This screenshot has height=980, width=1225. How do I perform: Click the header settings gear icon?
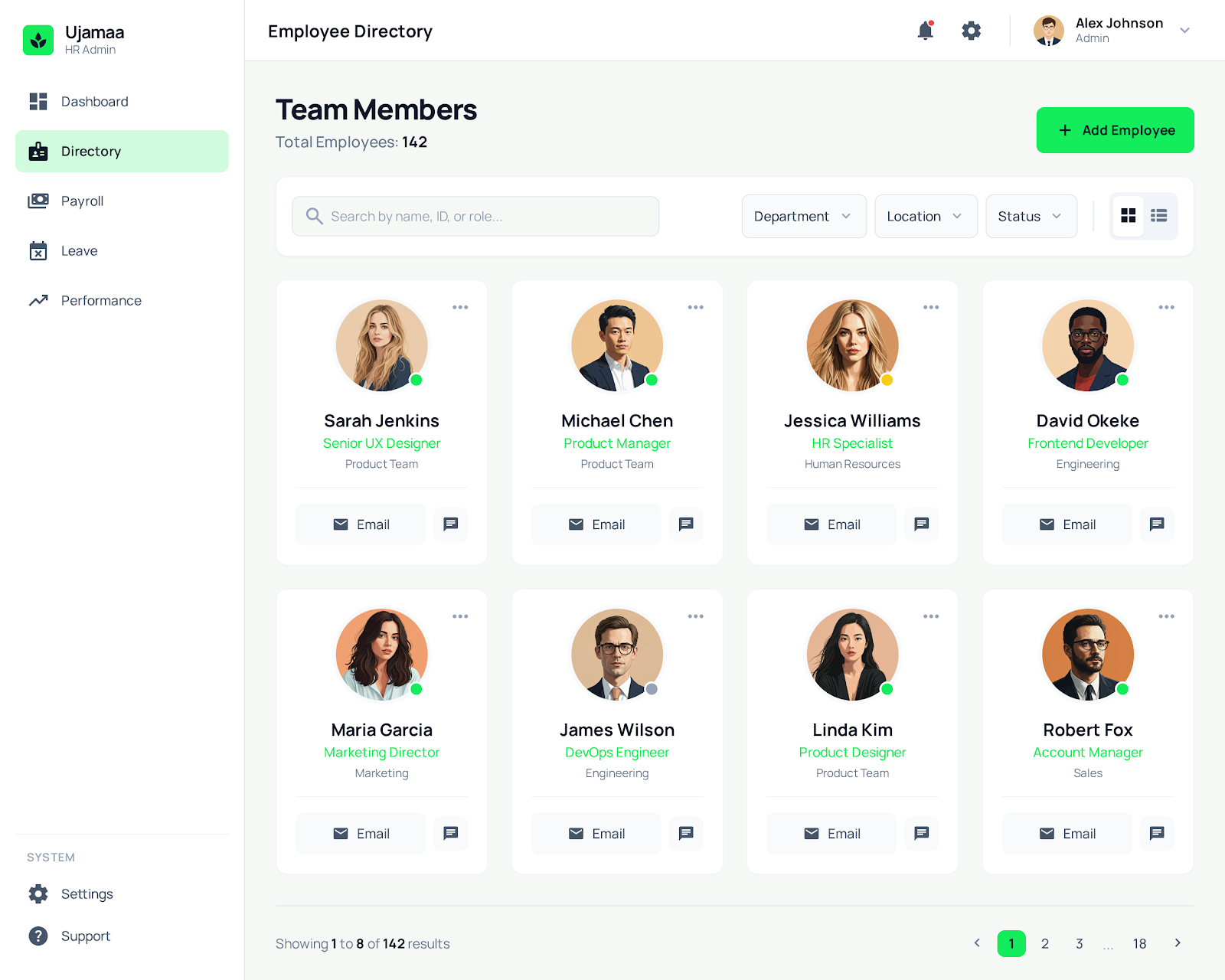pyautogui.click(x=971, y=31)
